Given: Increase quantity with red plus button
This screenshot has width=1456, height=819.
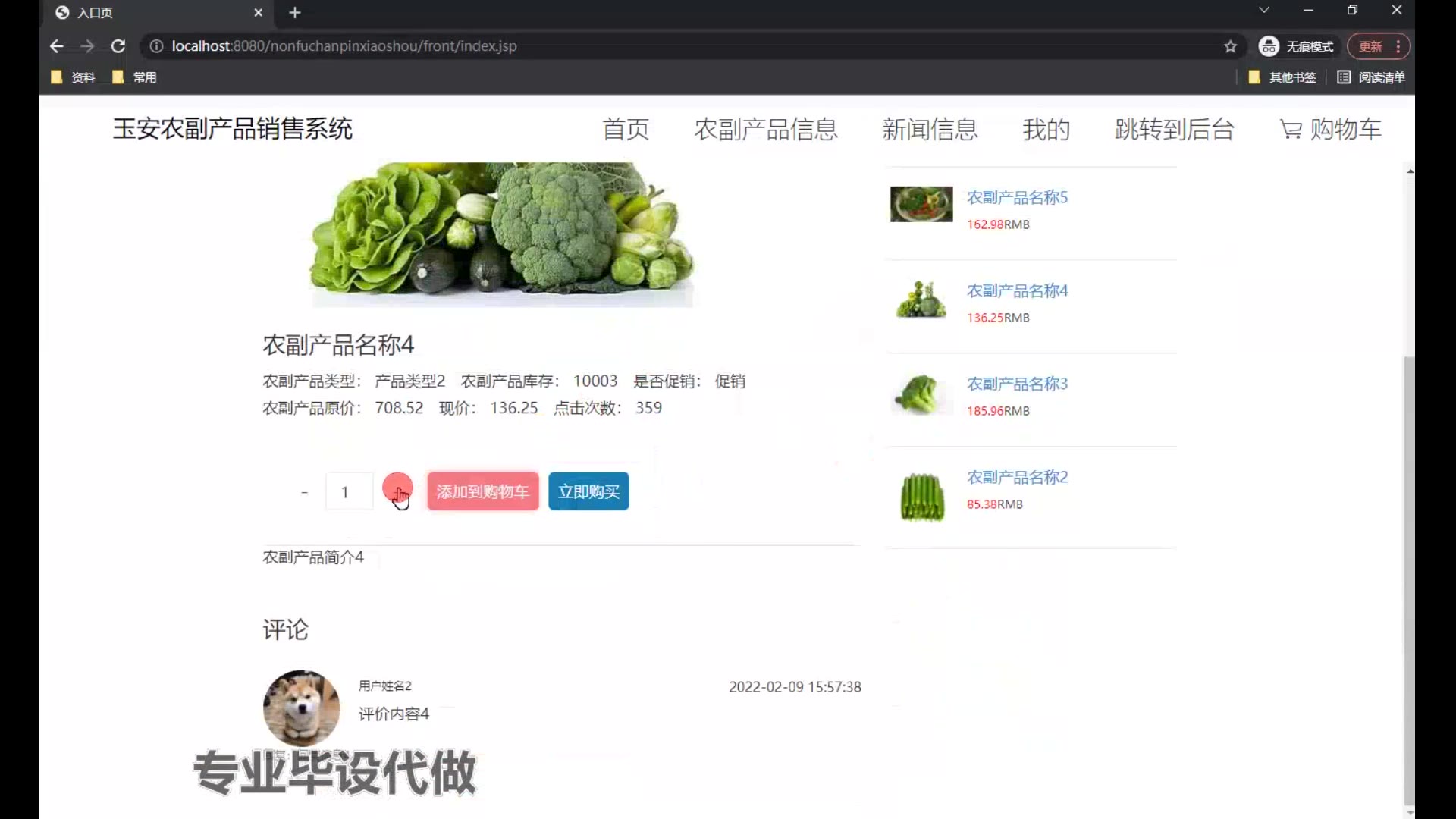Looking at the screenshot, I should pos(397,489).
